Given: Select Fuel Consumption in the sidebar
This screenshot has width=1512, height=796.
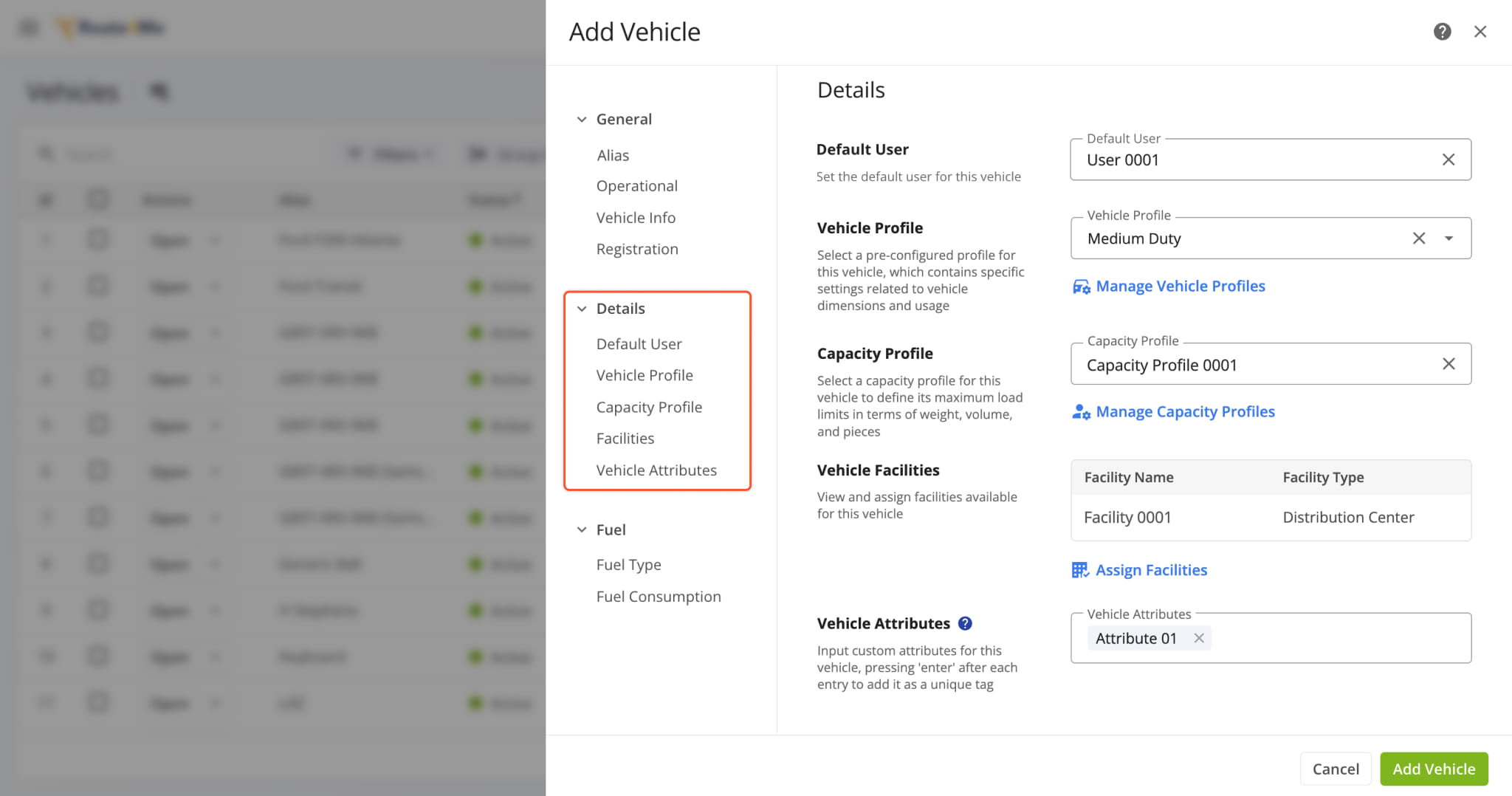Looking at the screenshot, I should click(658, 597).
